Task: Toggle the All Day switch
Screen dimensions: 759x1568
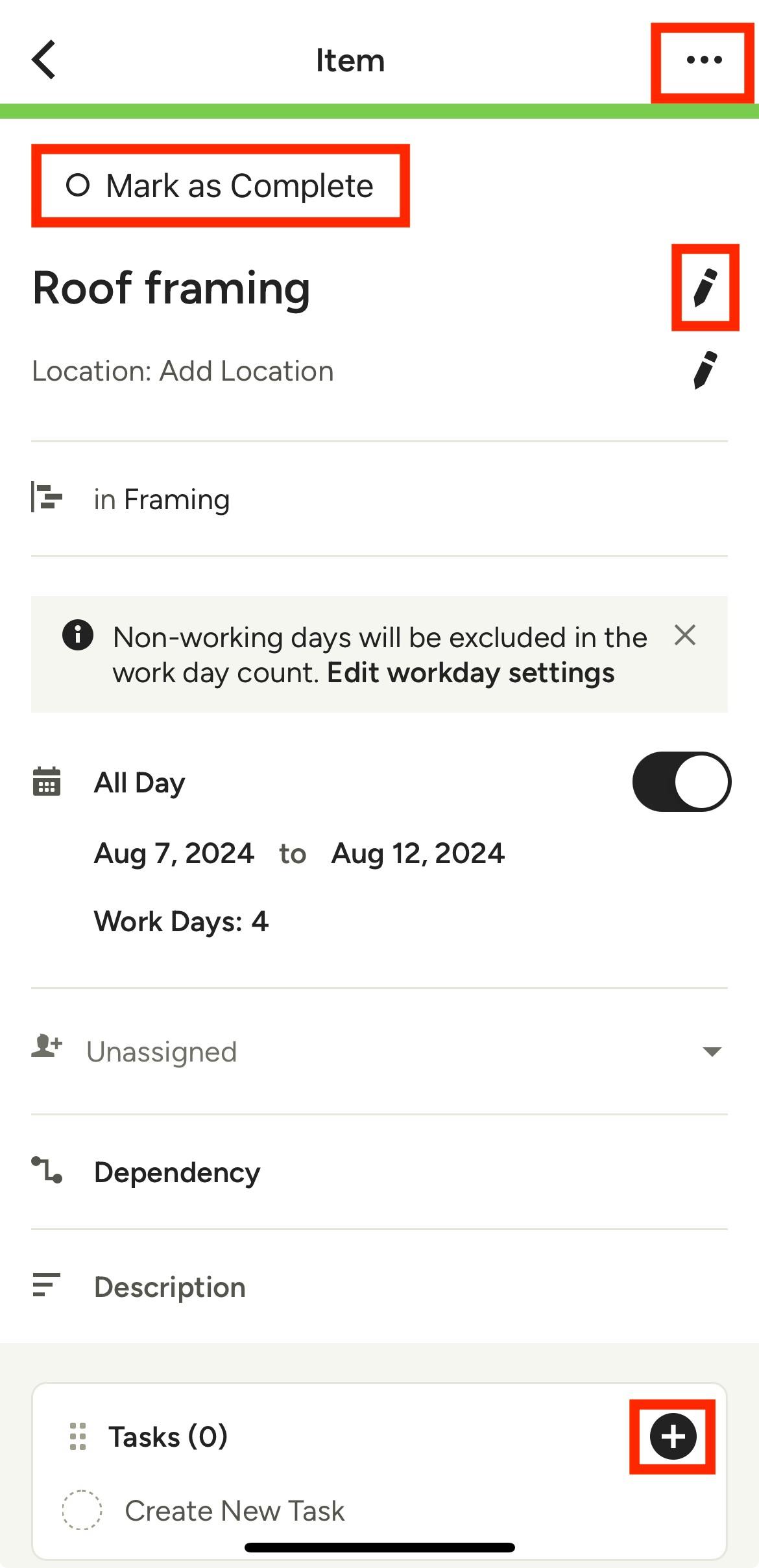Action: [x=681, y=781]
